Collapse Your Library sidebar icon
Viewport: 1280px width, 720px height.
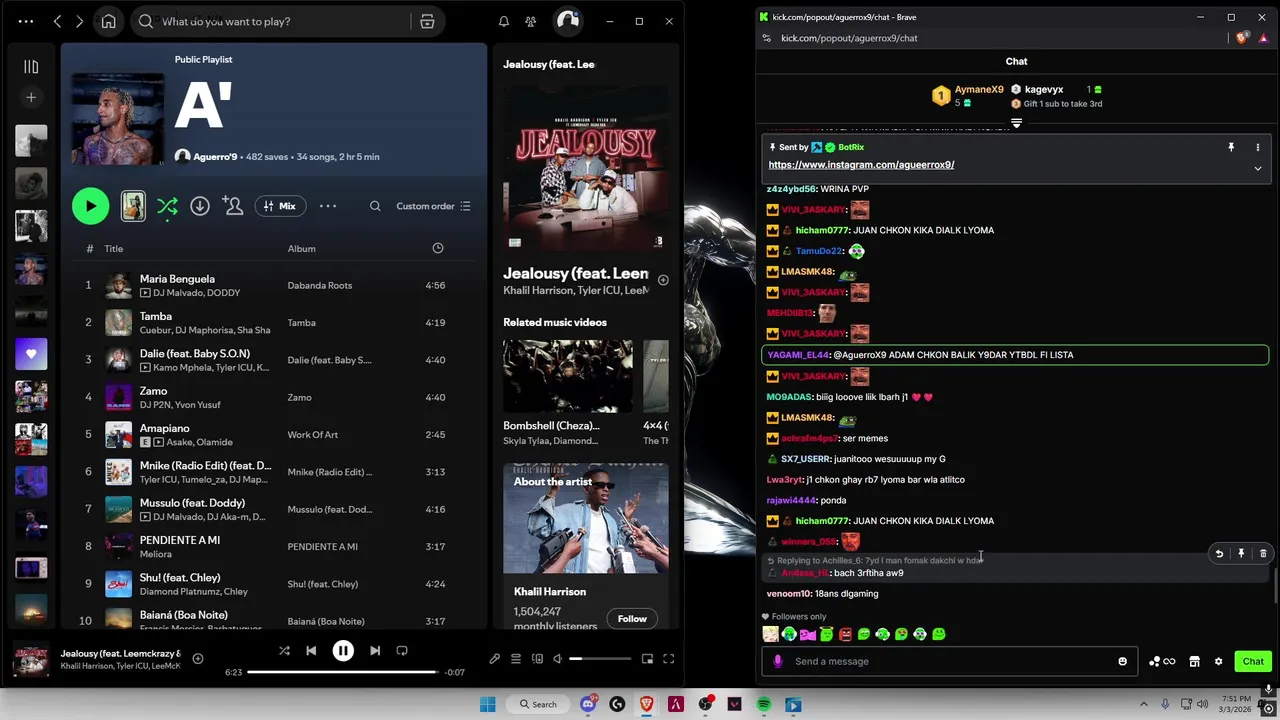31,67
